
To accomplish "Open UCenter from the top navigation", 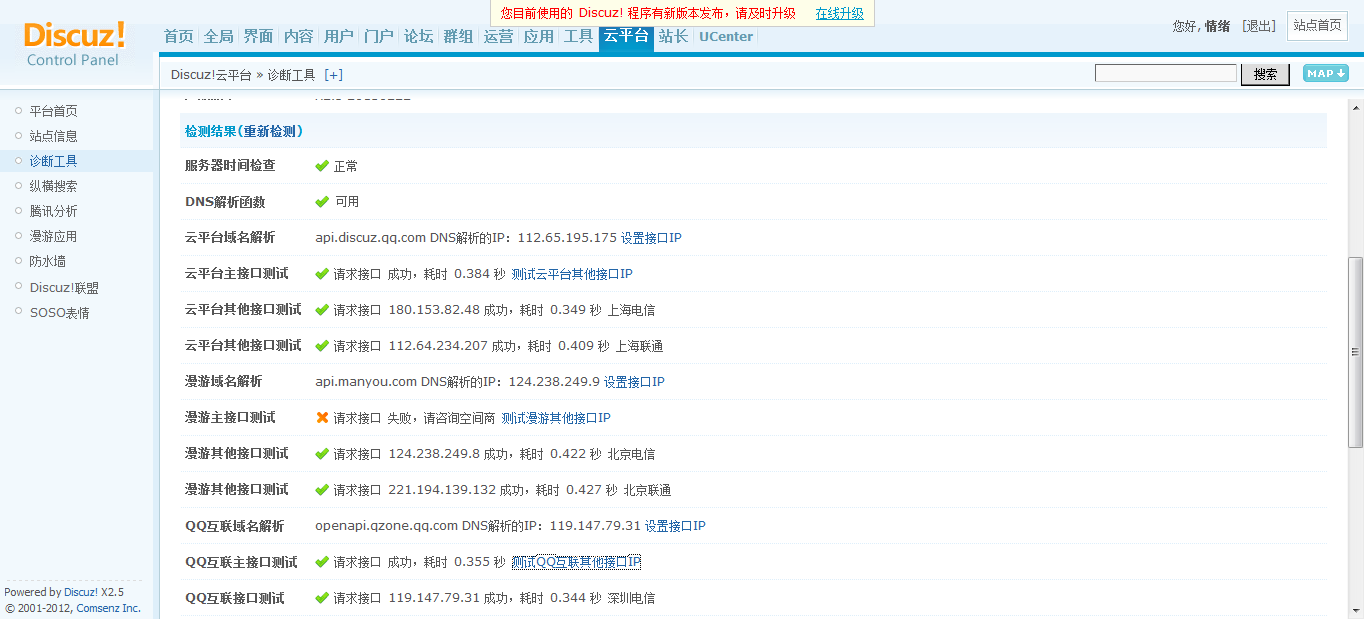I will click(726, 36).
